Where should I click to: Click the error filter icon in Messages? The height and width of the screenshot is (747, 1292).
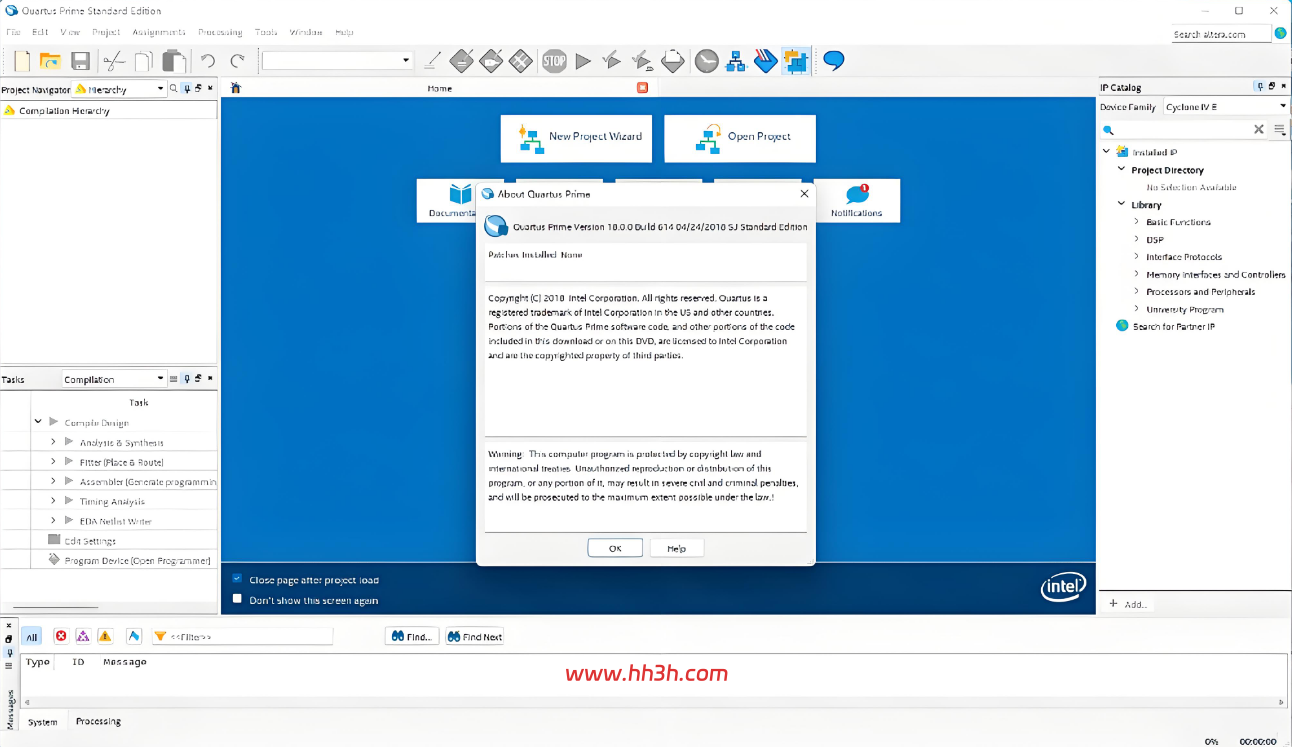point(61,636)
